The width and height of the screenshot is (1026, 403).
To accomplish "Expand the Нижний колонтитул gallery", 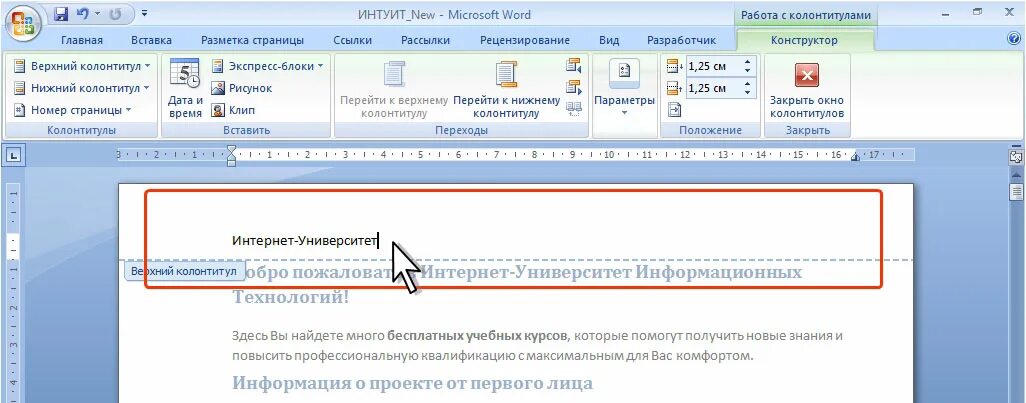I will click(x=81, y=88).
